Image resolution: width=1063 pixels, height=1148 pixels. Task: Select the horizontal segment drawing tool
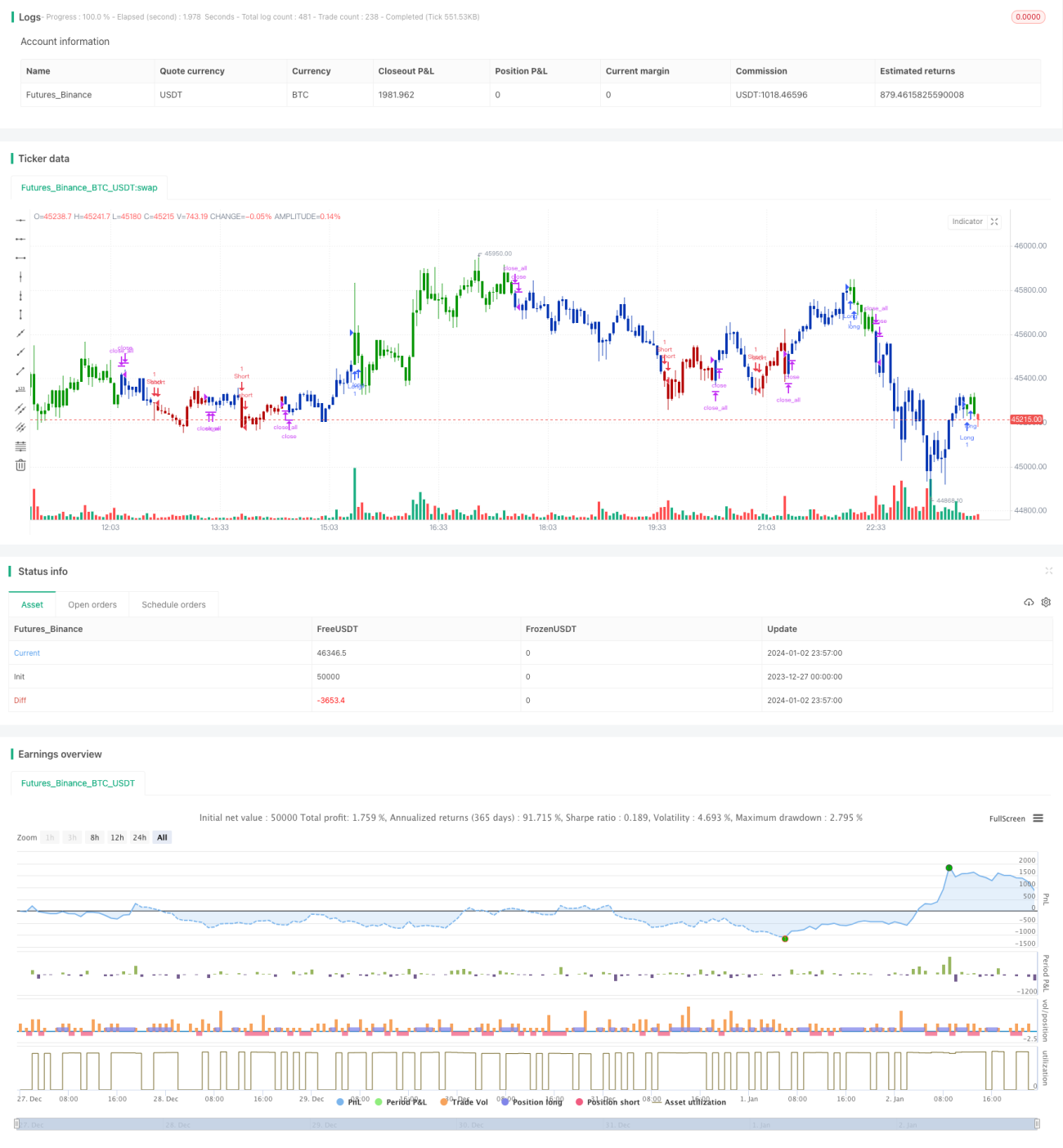tap(20, 258)
